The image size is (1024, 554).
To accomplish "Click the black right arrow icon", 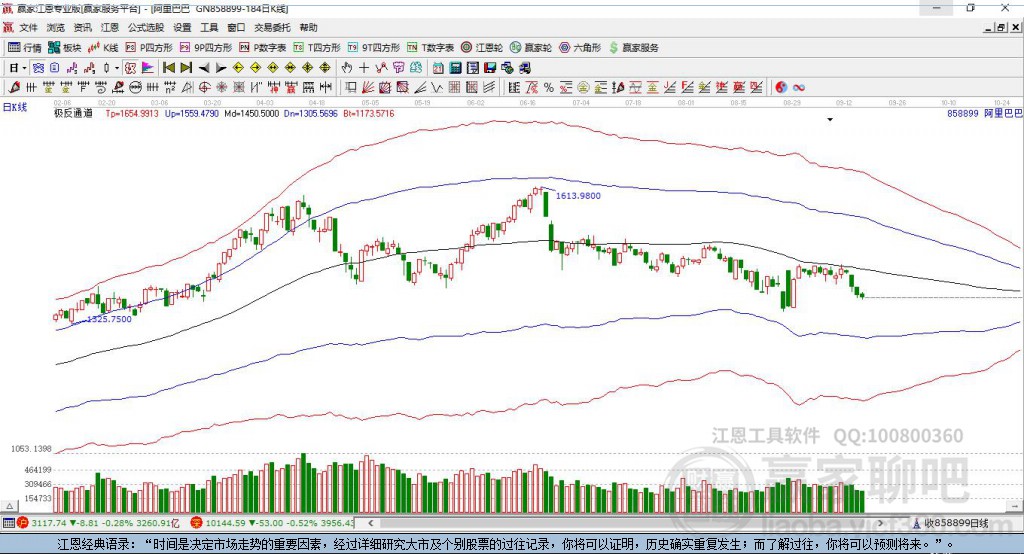I will coord(221,68).
